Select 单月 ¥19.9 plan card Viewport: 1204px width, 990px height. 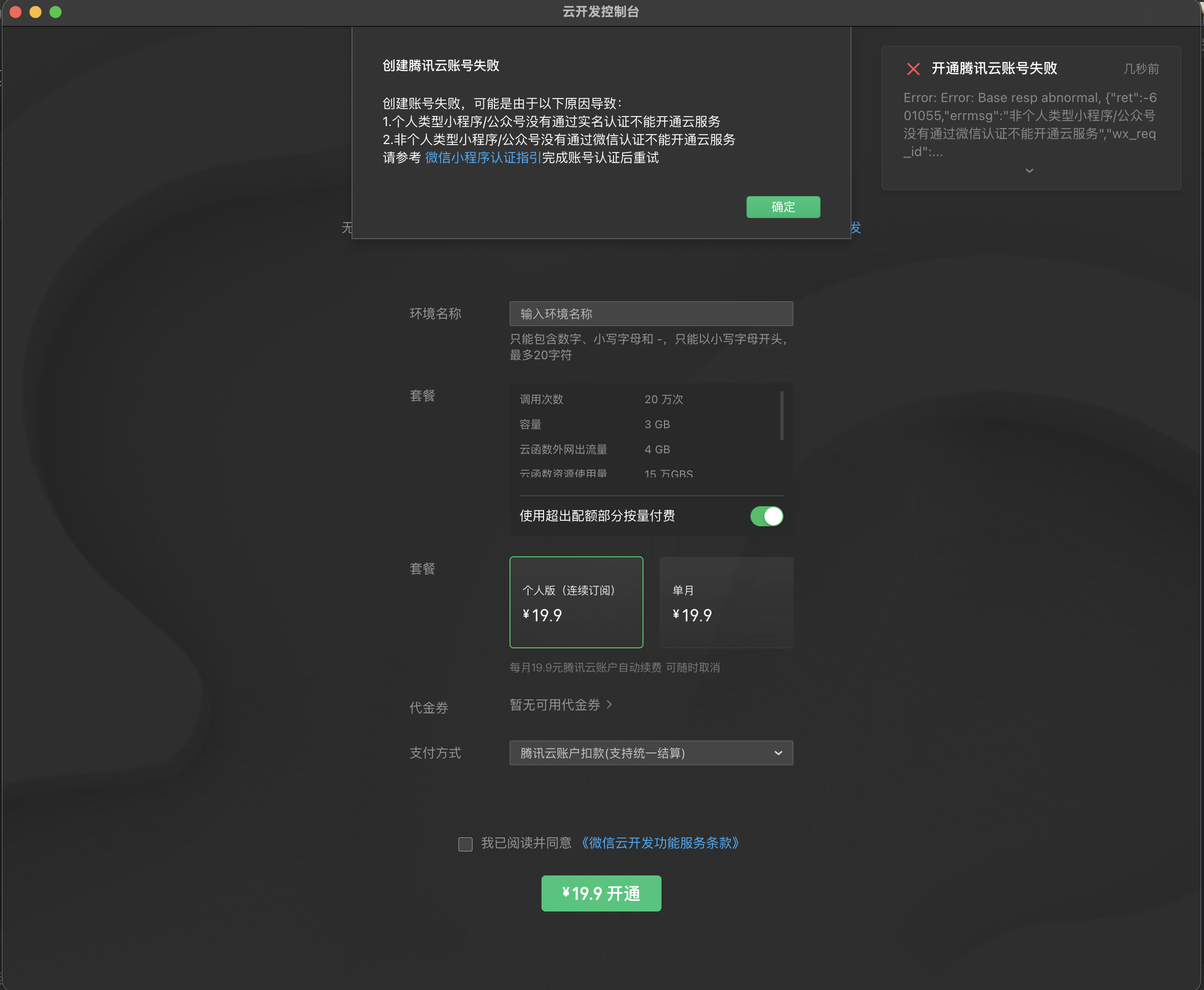coord(725,602)
